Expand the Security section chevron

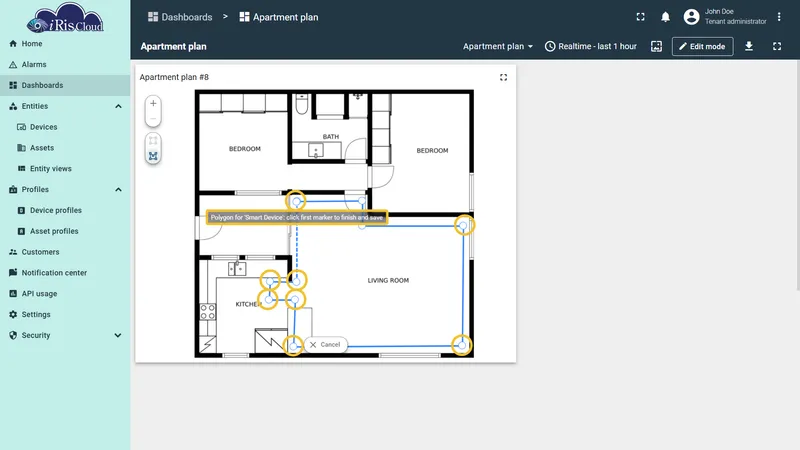click(118, 335)
